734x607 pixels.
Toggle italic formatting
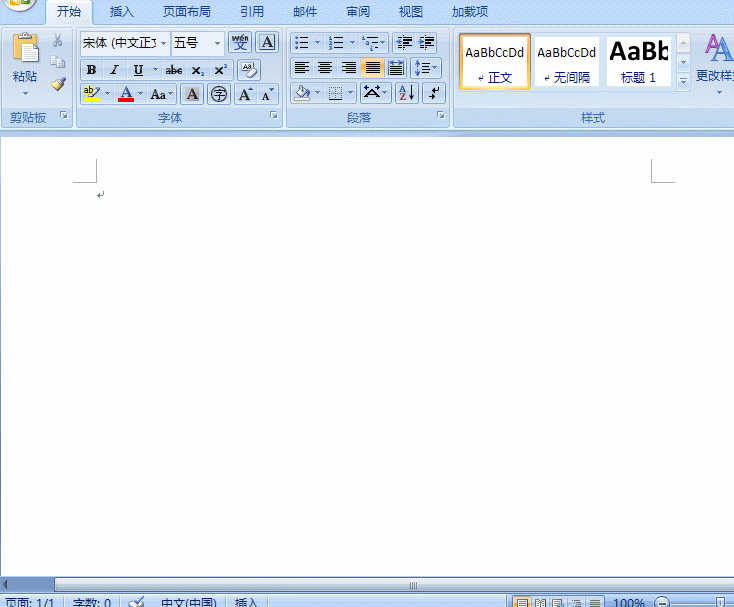(114, 70)
